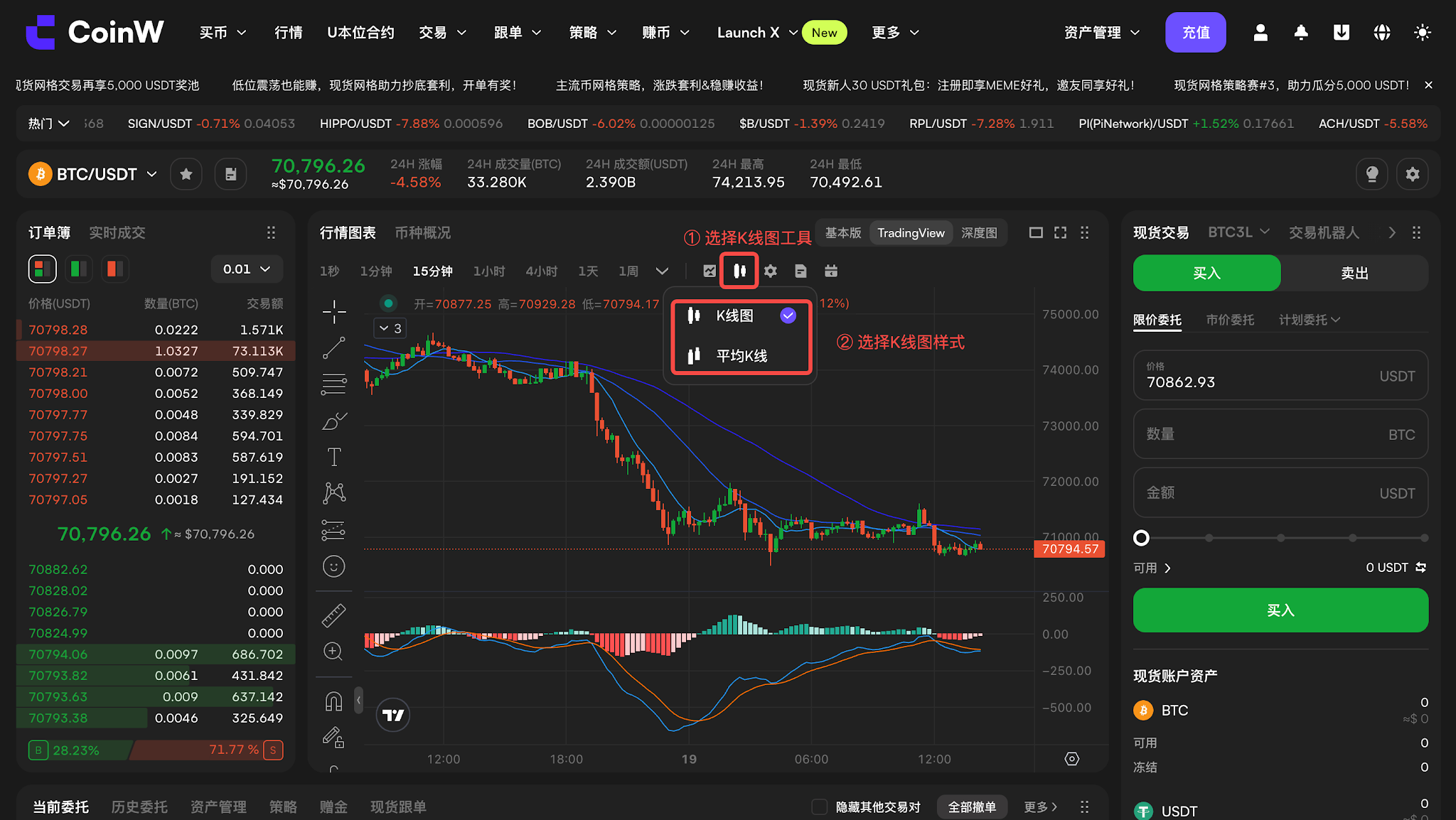Show both buy and sell order book view
The image size is (1456, 820).
tap(43, 269)
